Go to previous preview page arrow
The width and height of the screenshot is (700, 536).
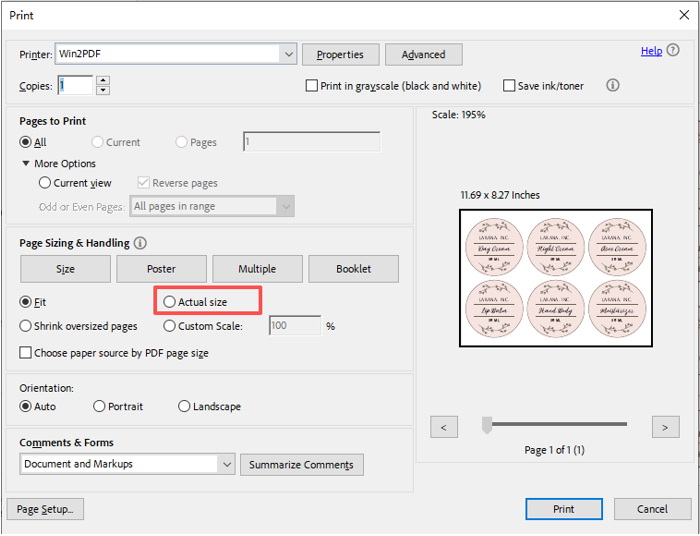(444, 428)
